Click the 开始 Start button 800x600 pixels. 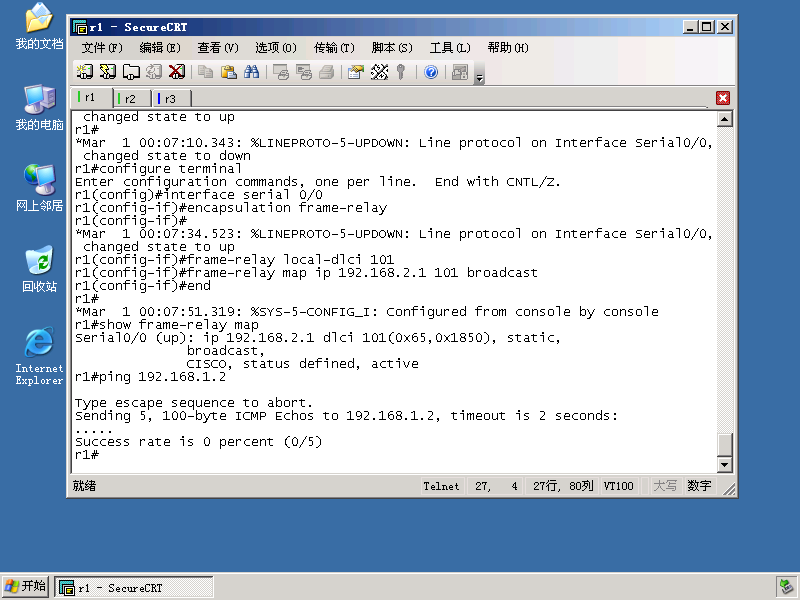(26, 587)
